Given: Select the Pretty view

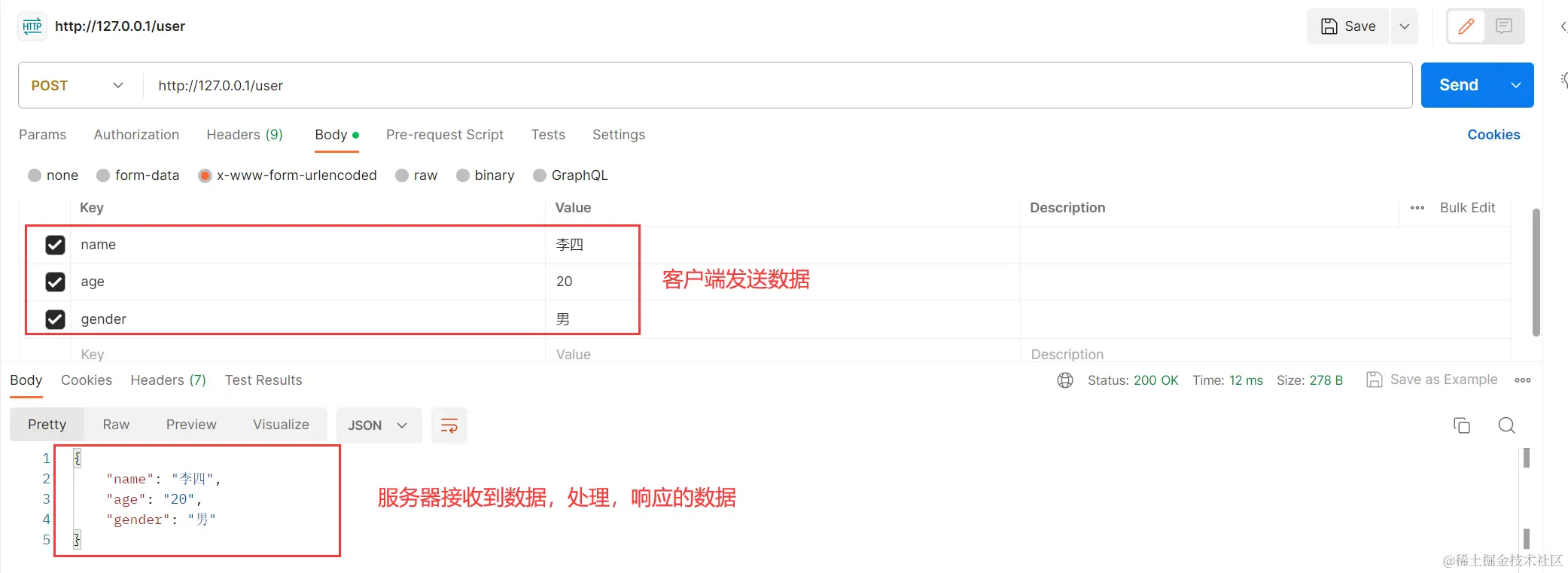Looking at the screenshot, I should [47, 425].
